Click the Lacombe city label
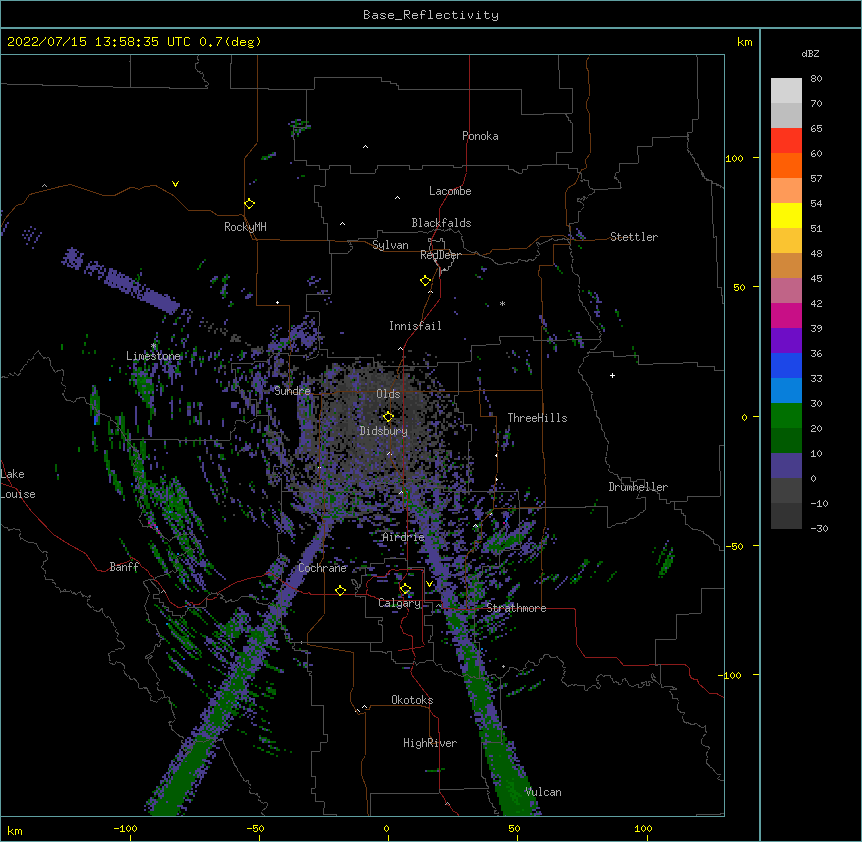This screenshot has height=842, width=862. tap(450, 191)
